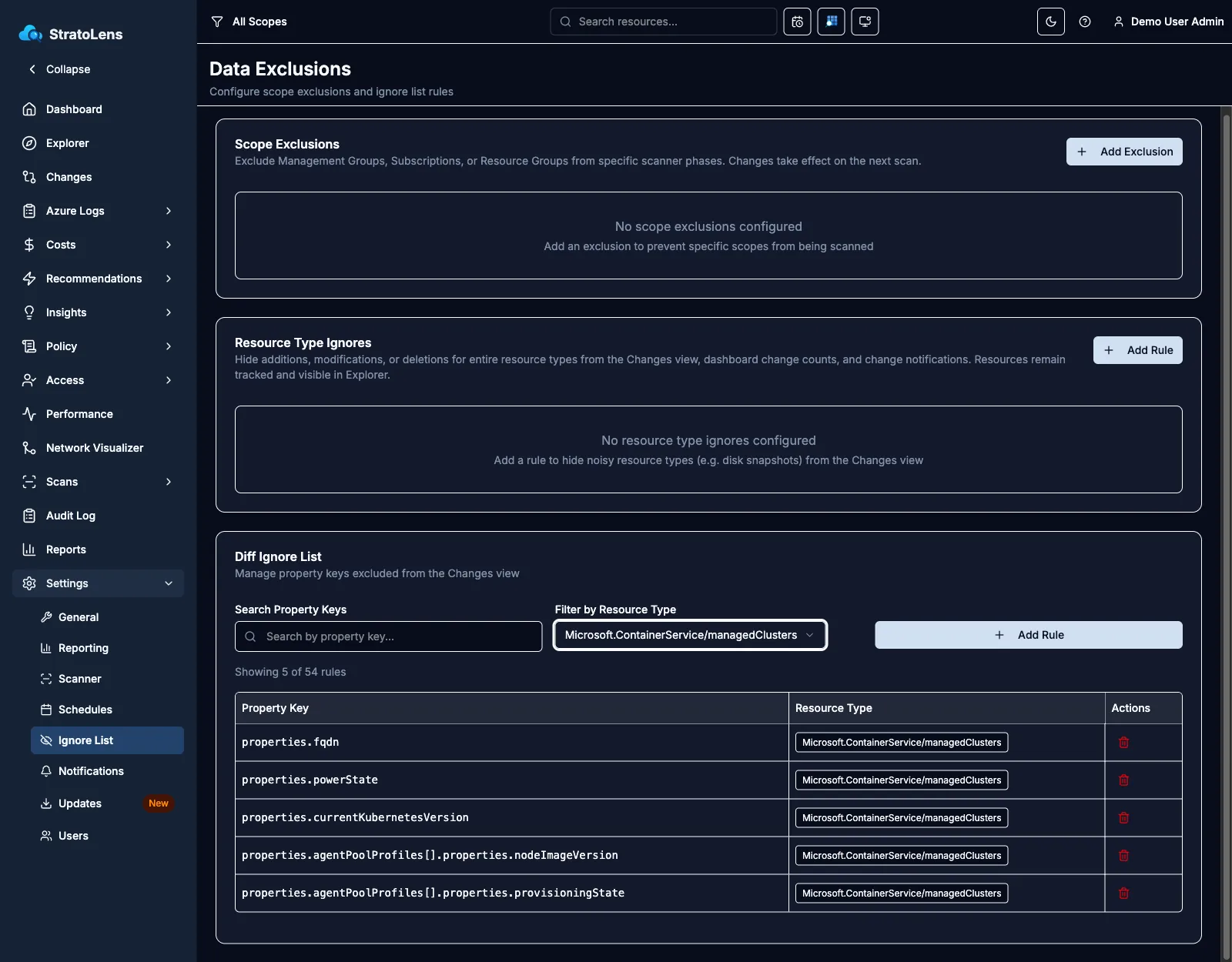Click the Performance pulse icon
Image resolution: width=1232 pixels, height=962 pixels.
29,414
